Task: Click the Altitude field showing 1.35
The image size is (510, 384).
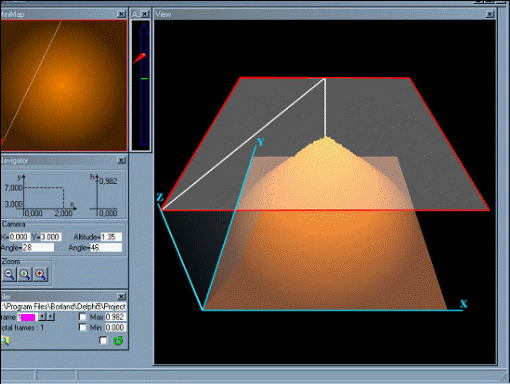Action: click(x=111, y=237)
